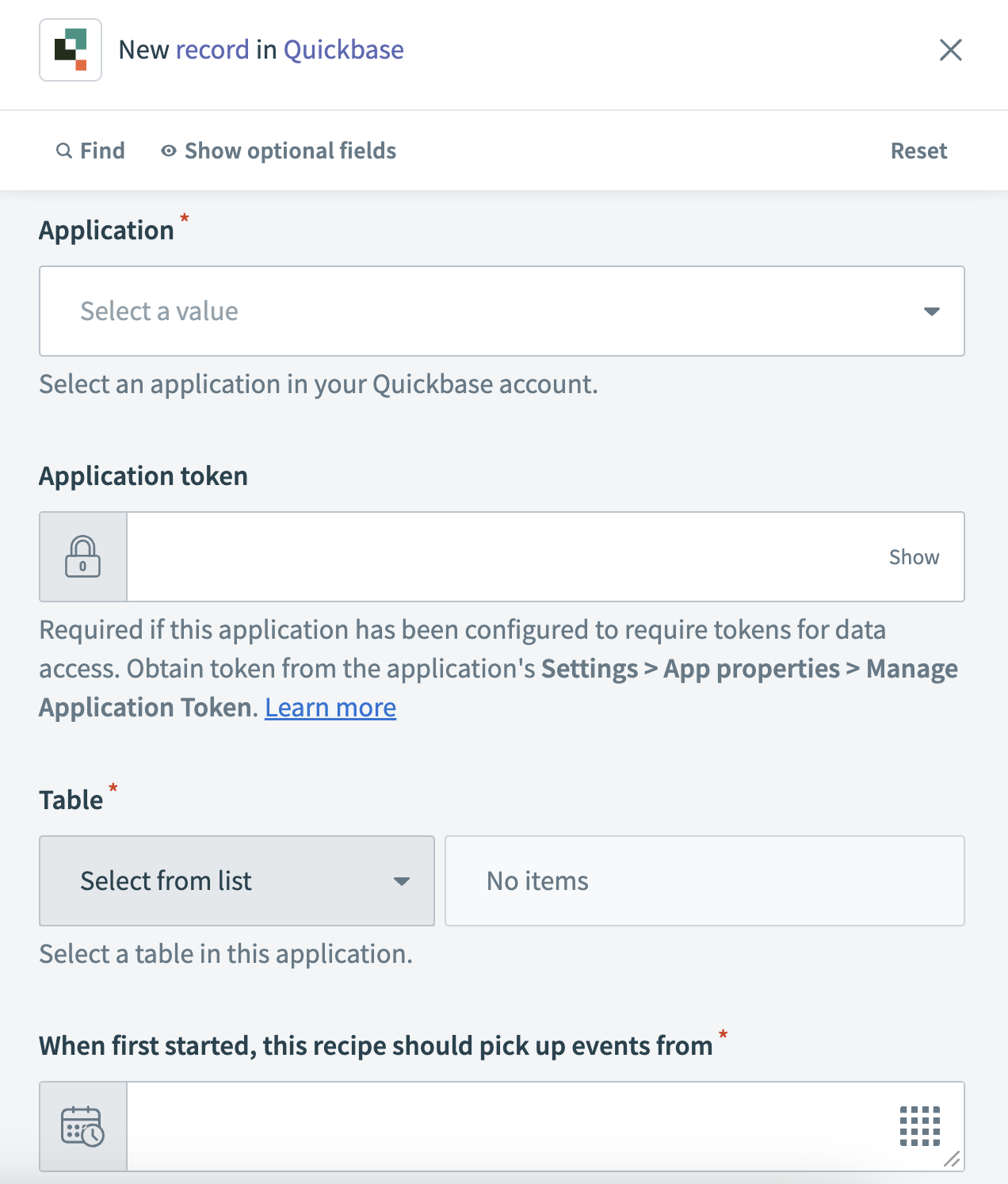The width and height of the screenshot is (1008, 1184).
Task: Click the 'record' link in the header
Action: point(212,50)
